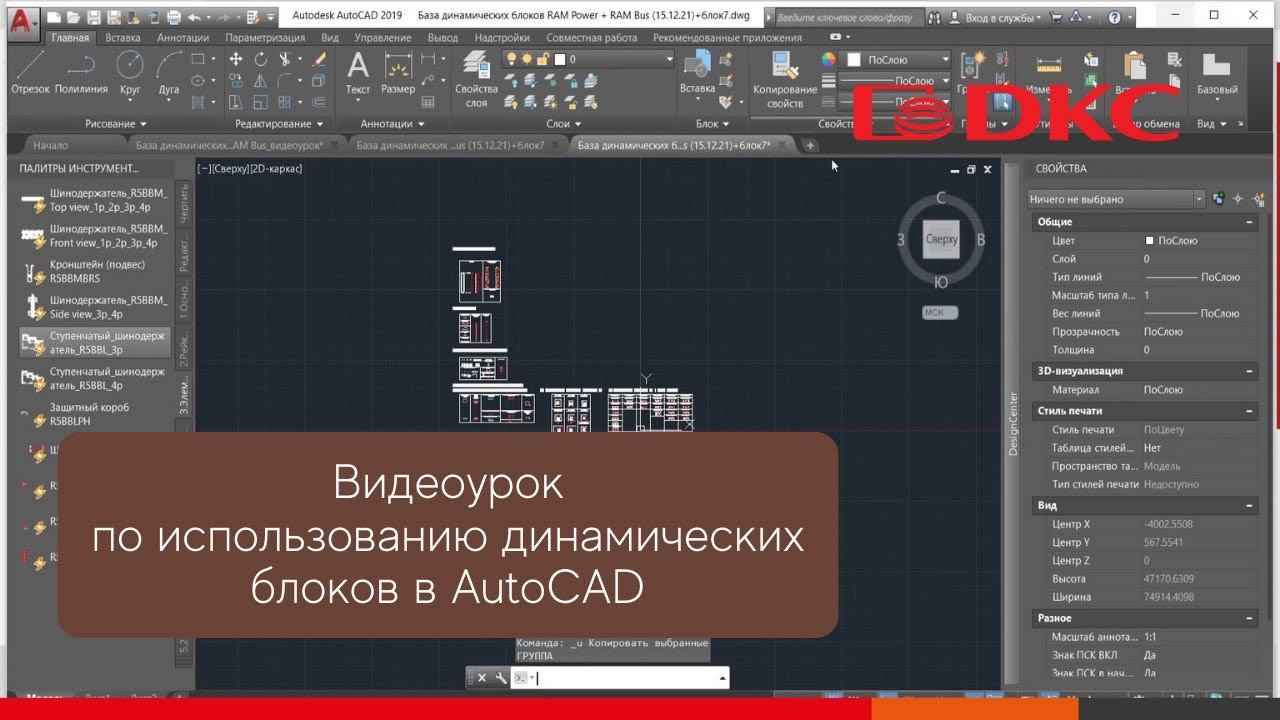Click the МСК coordinate system button

pyautogui.click(x=939, y=312)
